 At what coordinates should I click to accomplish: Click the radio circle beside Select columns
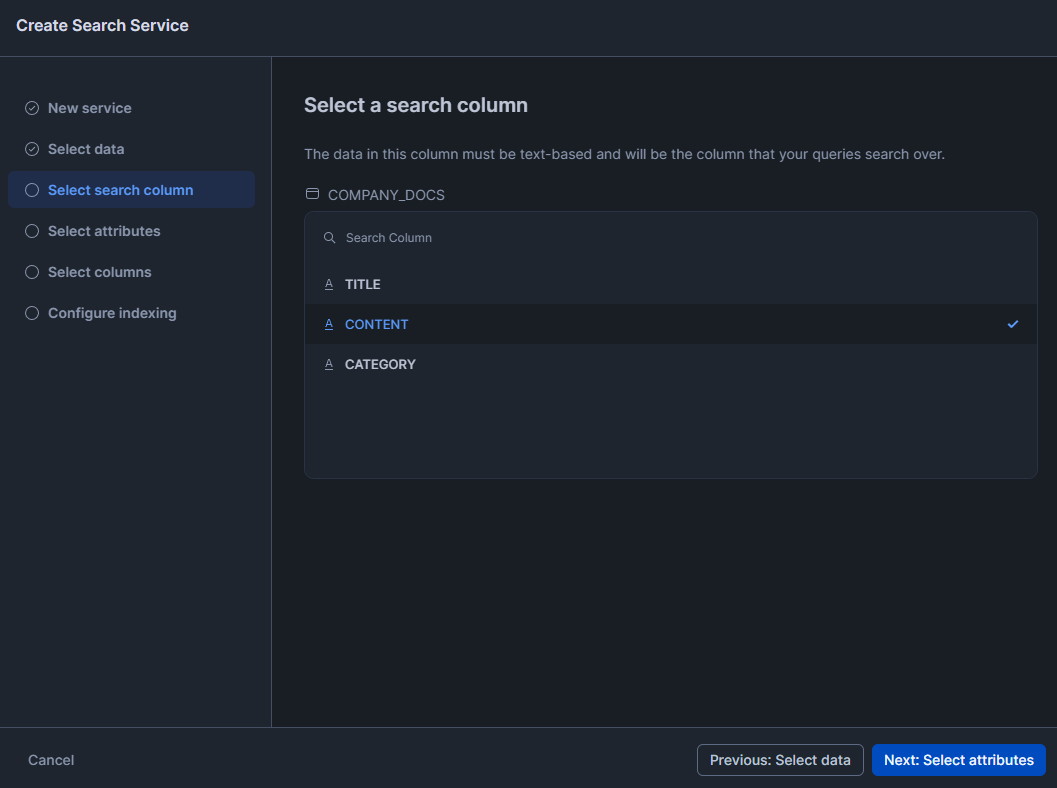(30, 271)
